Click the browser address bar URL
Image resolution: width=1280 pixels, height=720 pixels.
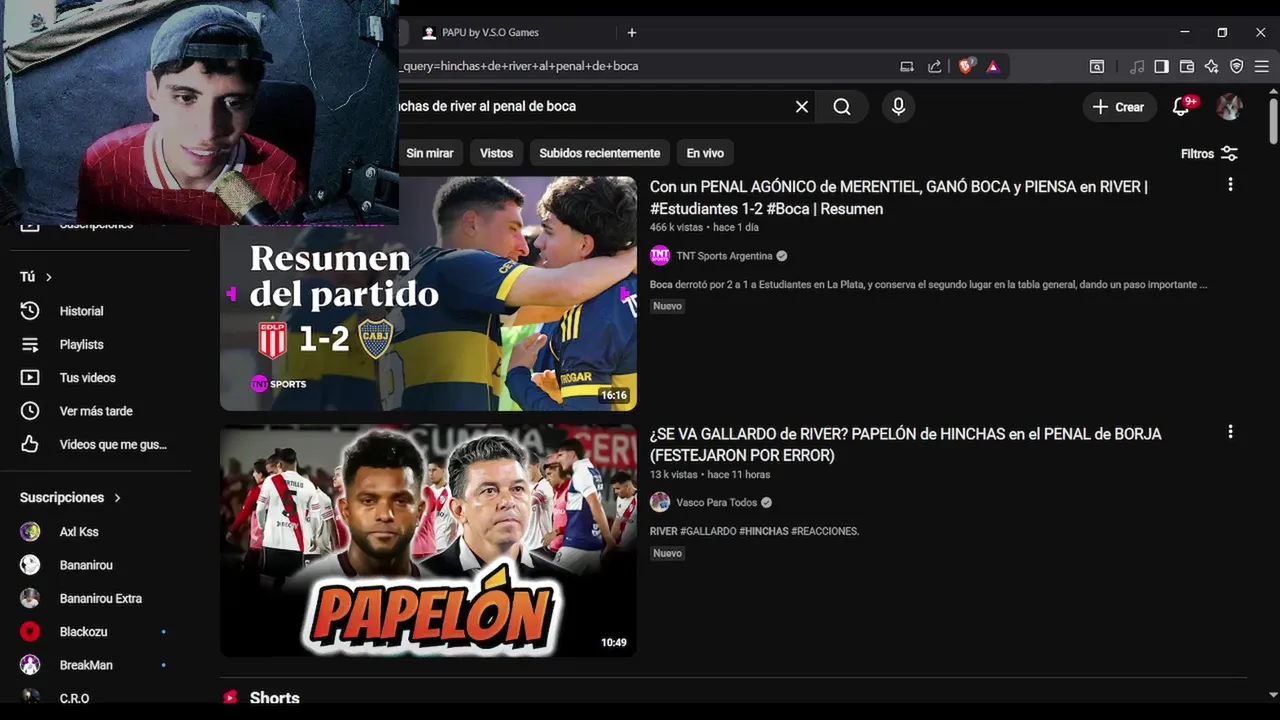[519, 66]
